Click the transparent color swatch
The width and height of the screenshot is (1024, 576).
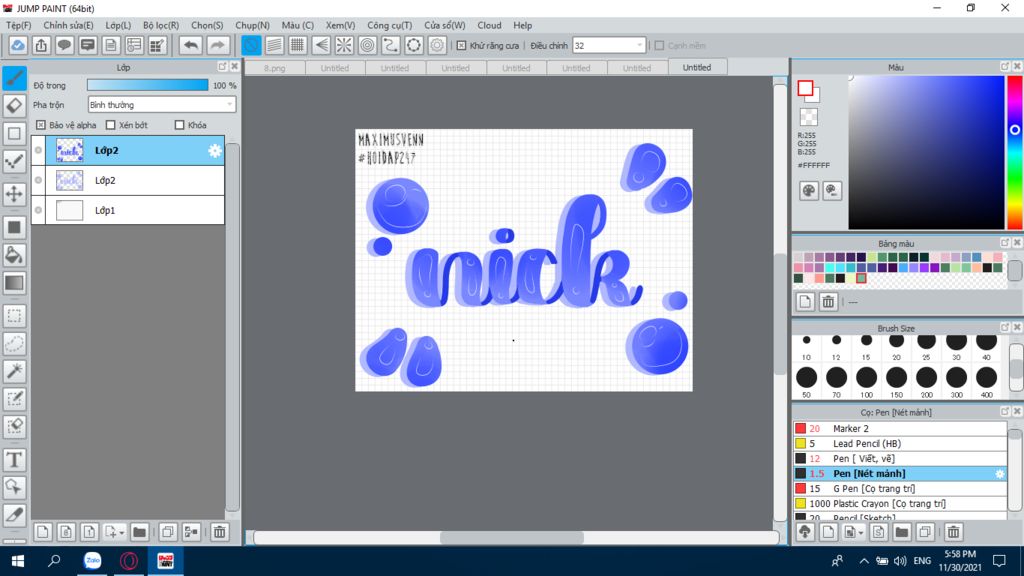pos(808,117)
